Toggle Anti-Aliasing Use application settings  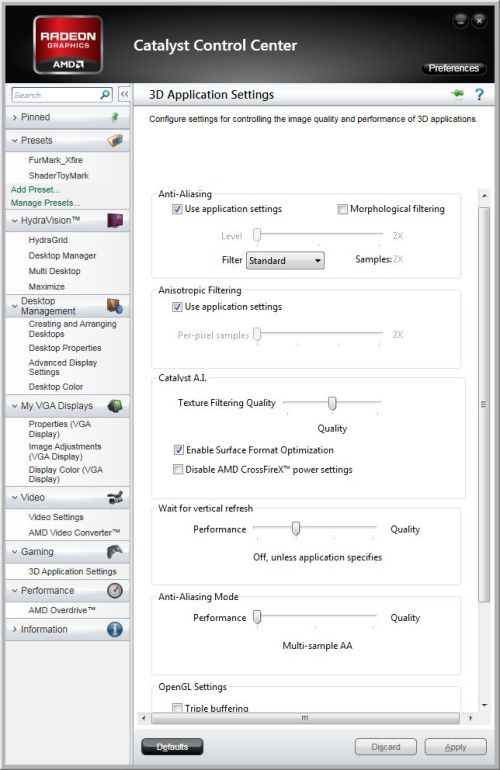click(177, 209)
